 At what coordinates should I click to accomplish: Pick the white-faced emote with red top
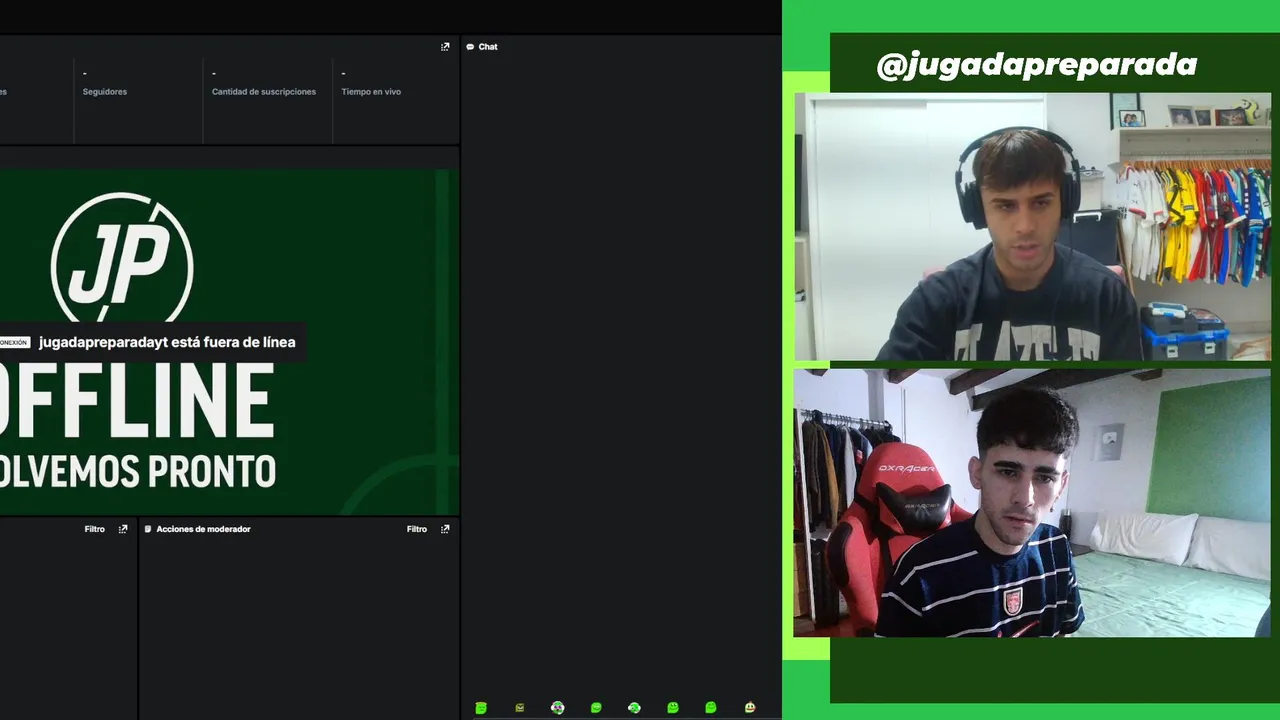tap(750, 708)
